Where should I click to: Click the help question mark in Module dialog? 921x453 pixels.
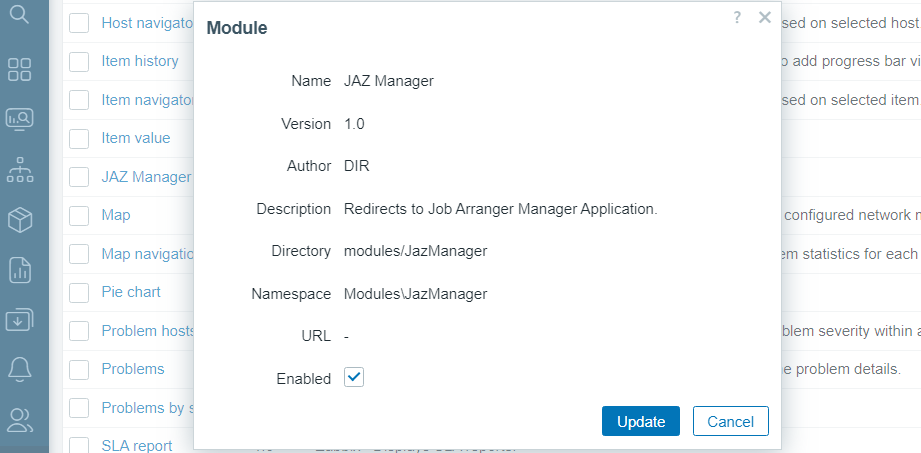(x=737, y=17)
